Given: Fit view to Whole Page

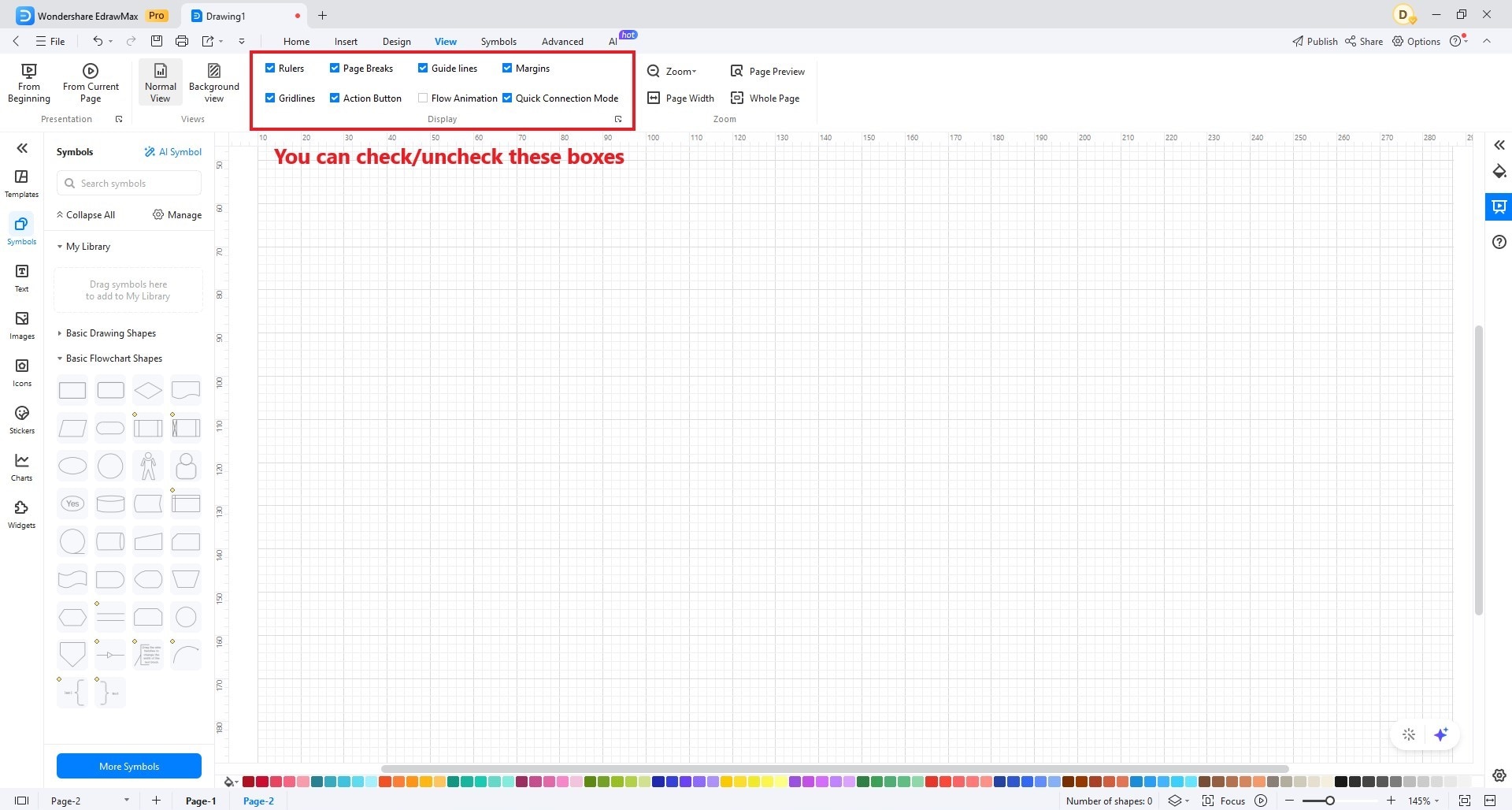Looking at the screenshot, I should point(765,98).
